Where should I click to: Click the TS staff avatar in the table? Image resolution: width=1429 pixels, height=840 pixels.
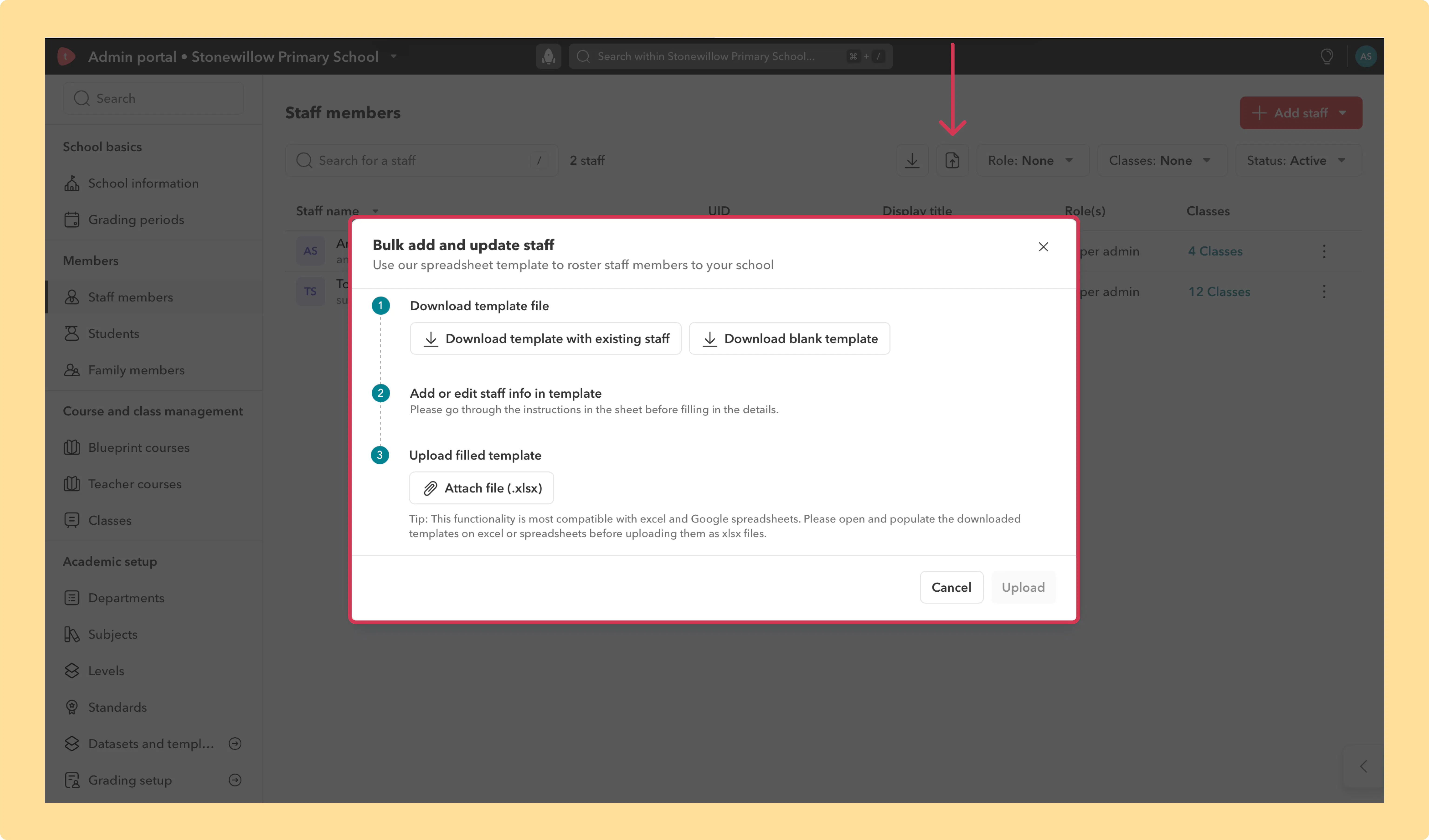(310, 292)
